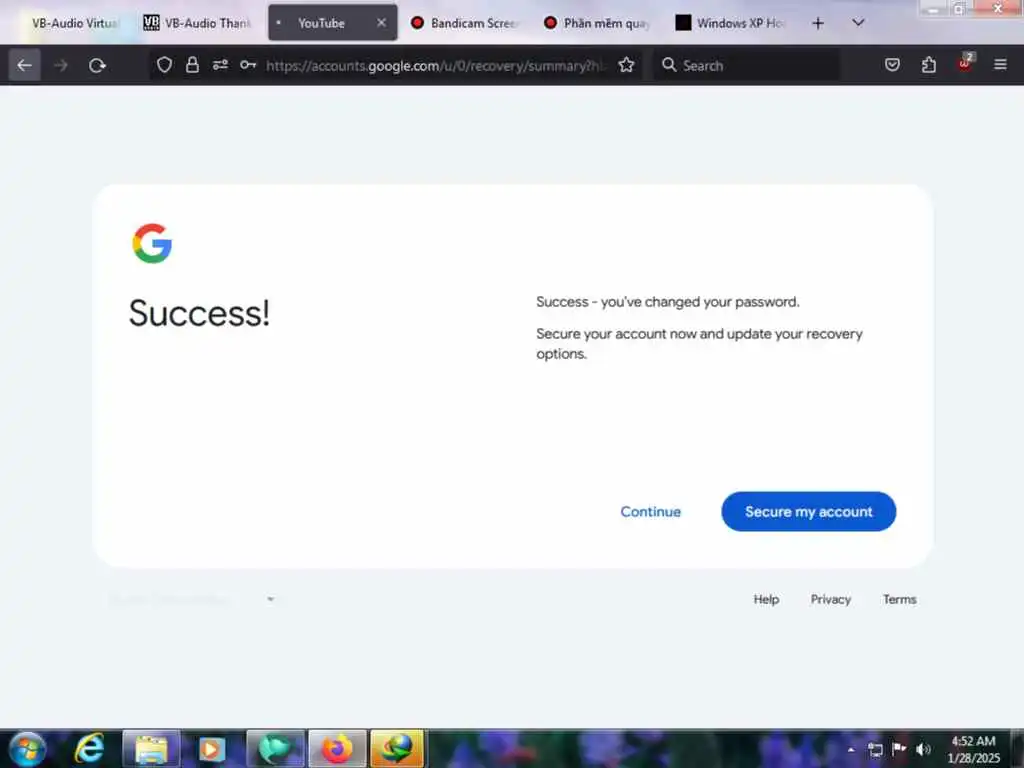
Task: Open the Help link in footer
Action: point(766,599)
